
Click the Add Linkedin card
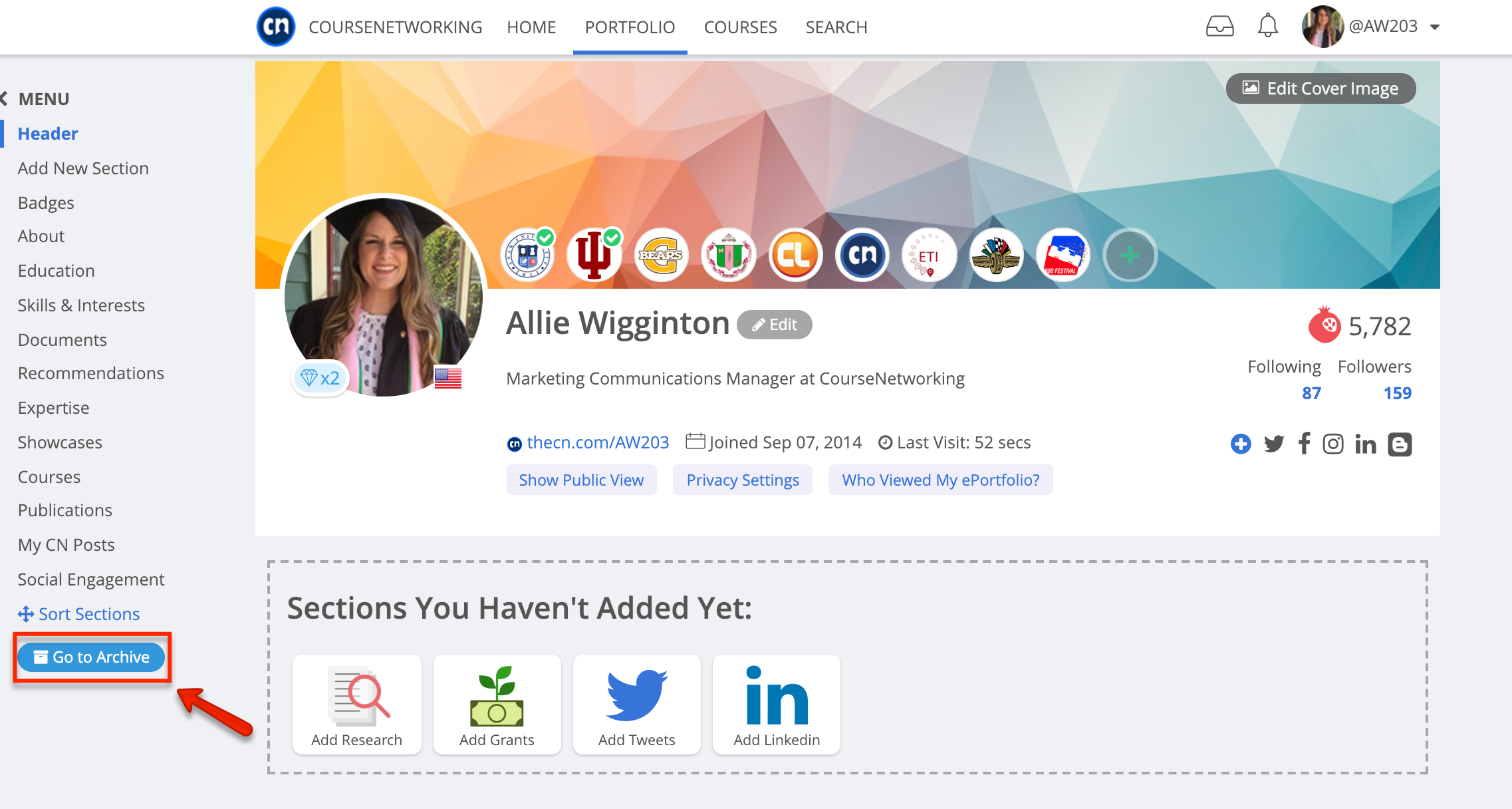777,705
